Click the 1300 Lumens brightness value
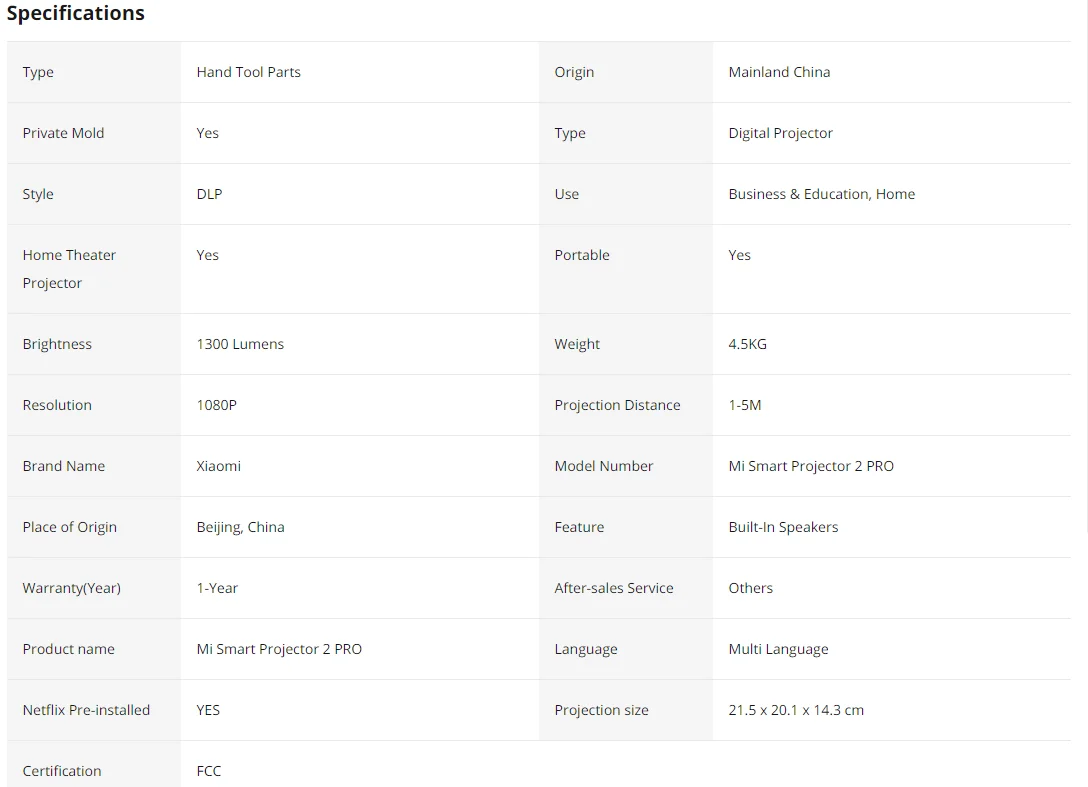This screenshot has width=1088, height=787. [x=240, y=344]
